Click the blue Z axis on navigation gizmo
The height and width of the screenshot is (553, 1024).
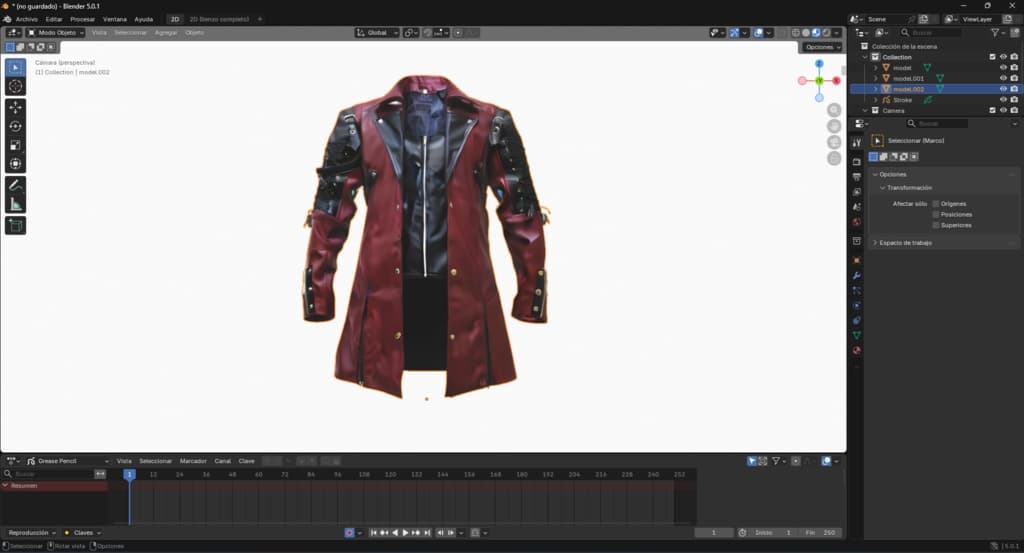[x=819, y=63]
